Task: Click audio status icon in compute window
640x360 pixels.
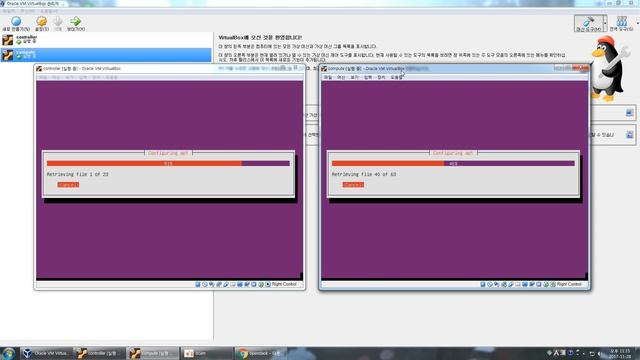Action: (x=497, y=284)
